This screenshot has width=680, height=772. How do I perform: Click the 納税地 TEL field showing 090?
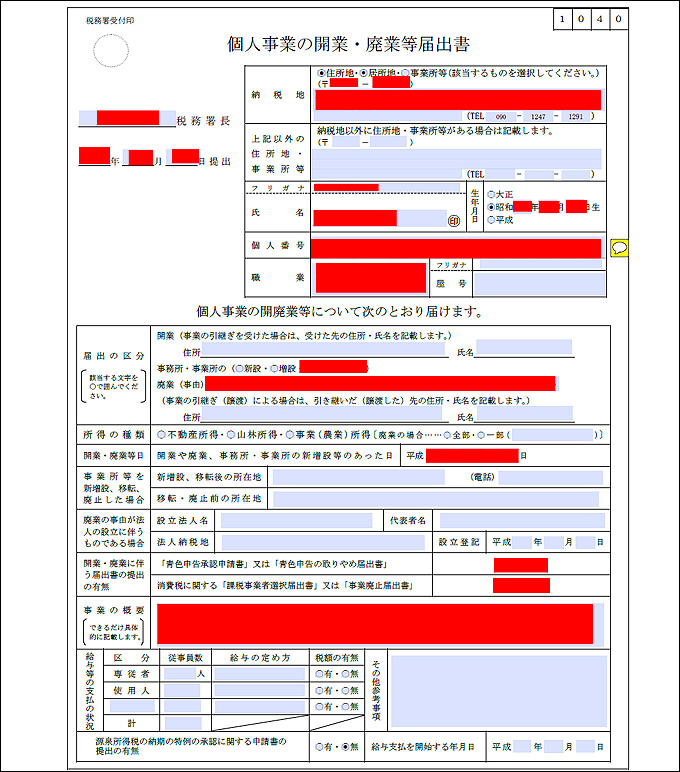tap(501, 117)
